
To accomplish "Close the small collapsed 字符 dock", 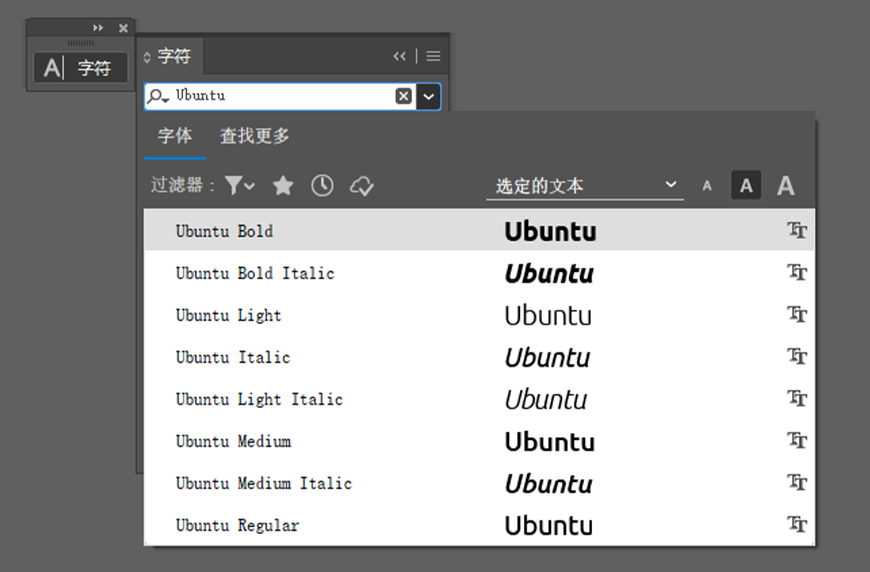I will [x=123, y=28].
